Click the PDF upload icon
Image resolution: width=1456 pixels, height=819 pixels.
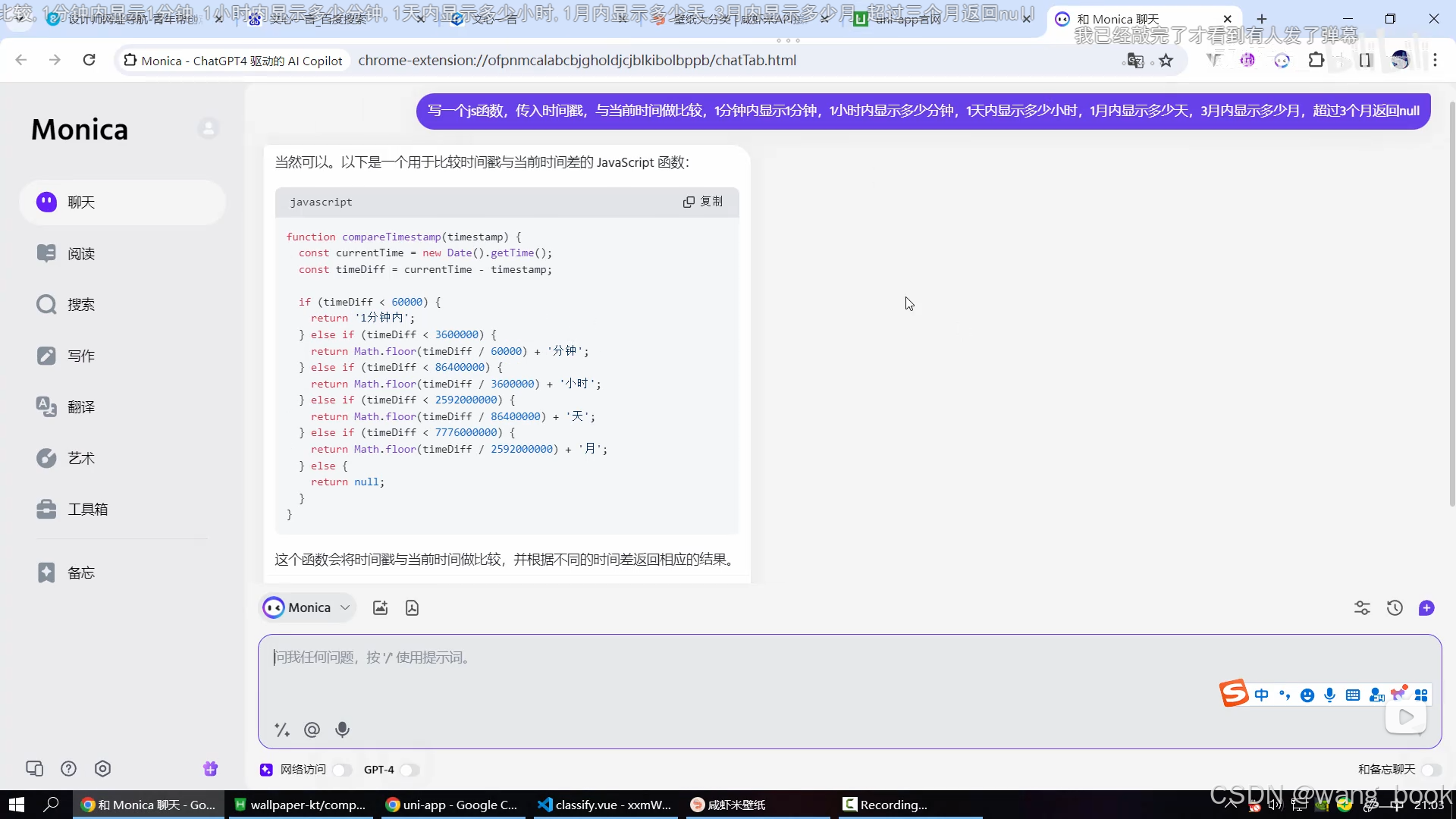(412, 607)
